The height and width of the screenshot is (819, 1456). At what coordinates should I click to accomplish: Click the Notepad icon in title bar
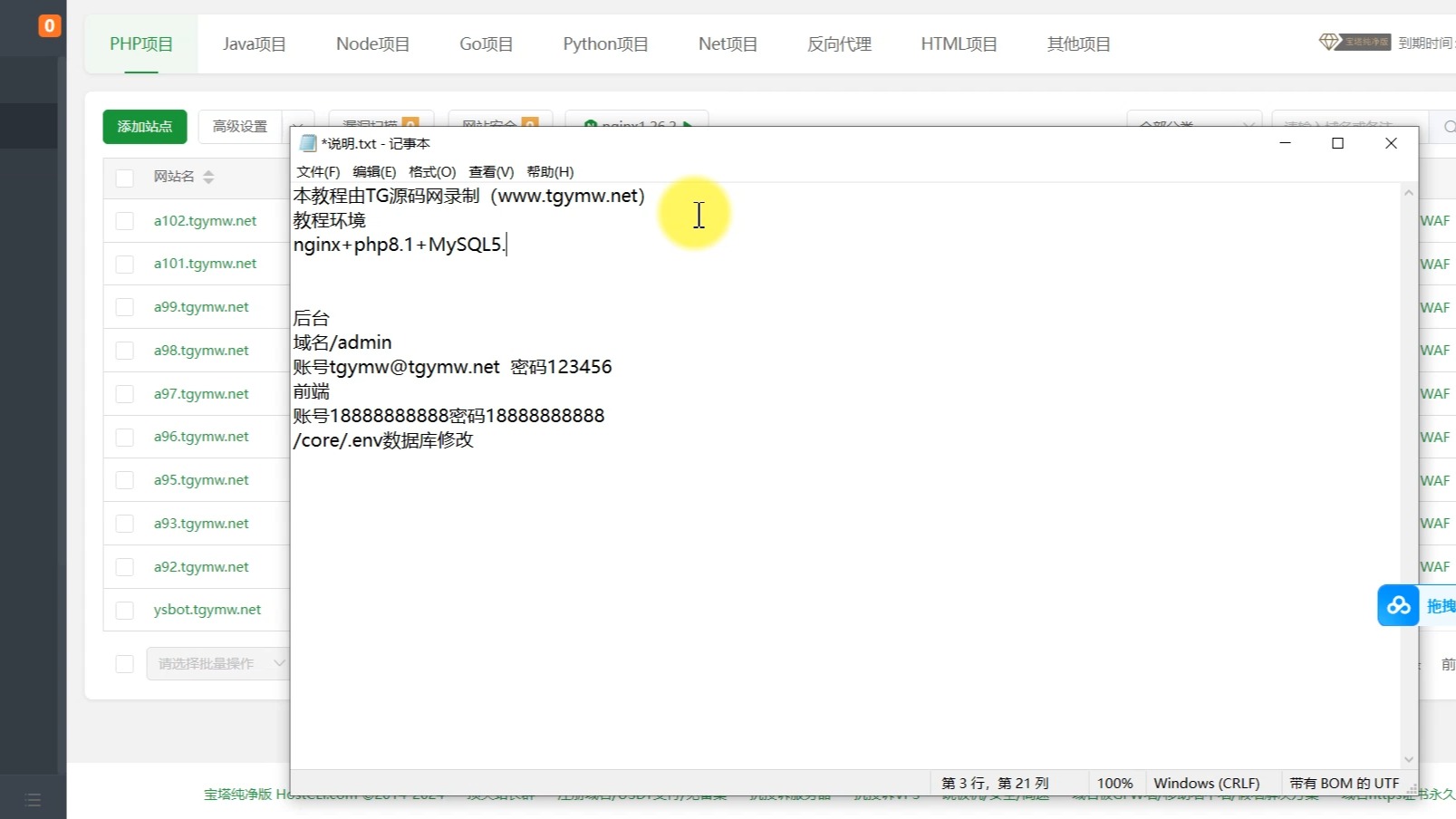tap(308, 143)
